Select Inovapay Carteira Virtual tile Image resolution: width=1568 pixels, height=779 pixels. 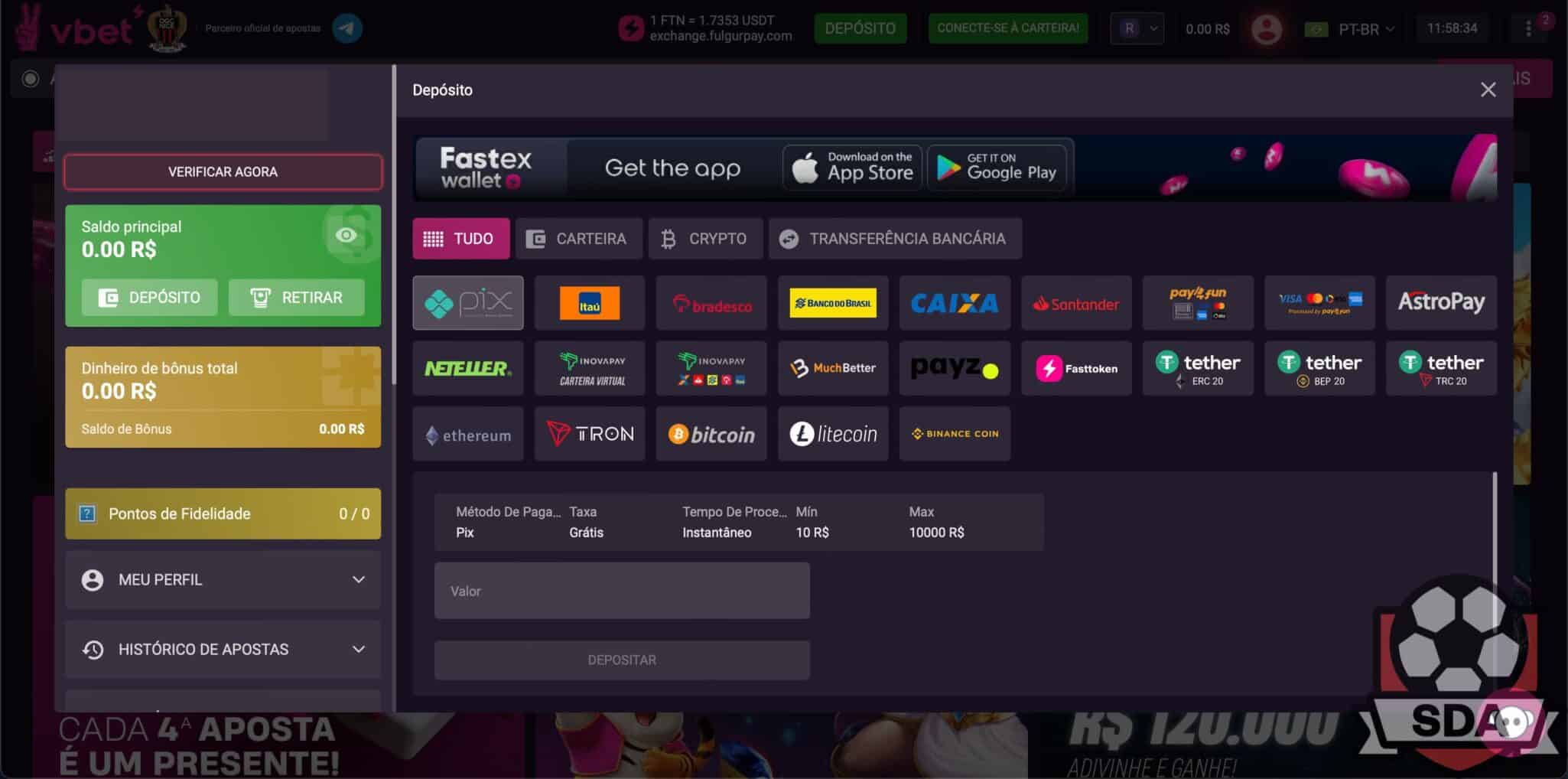(x=589, y=368)
